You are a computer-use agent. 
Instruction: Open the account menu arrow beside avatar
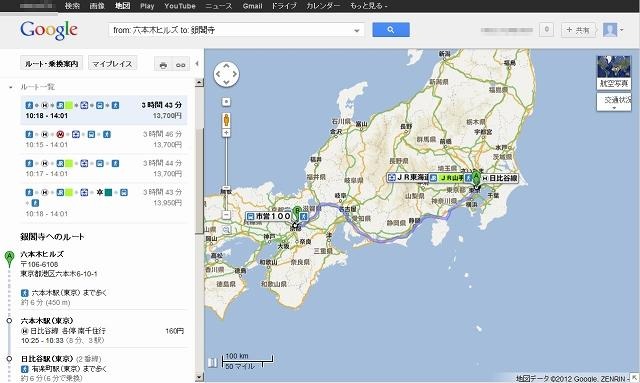tap(621, 30)
